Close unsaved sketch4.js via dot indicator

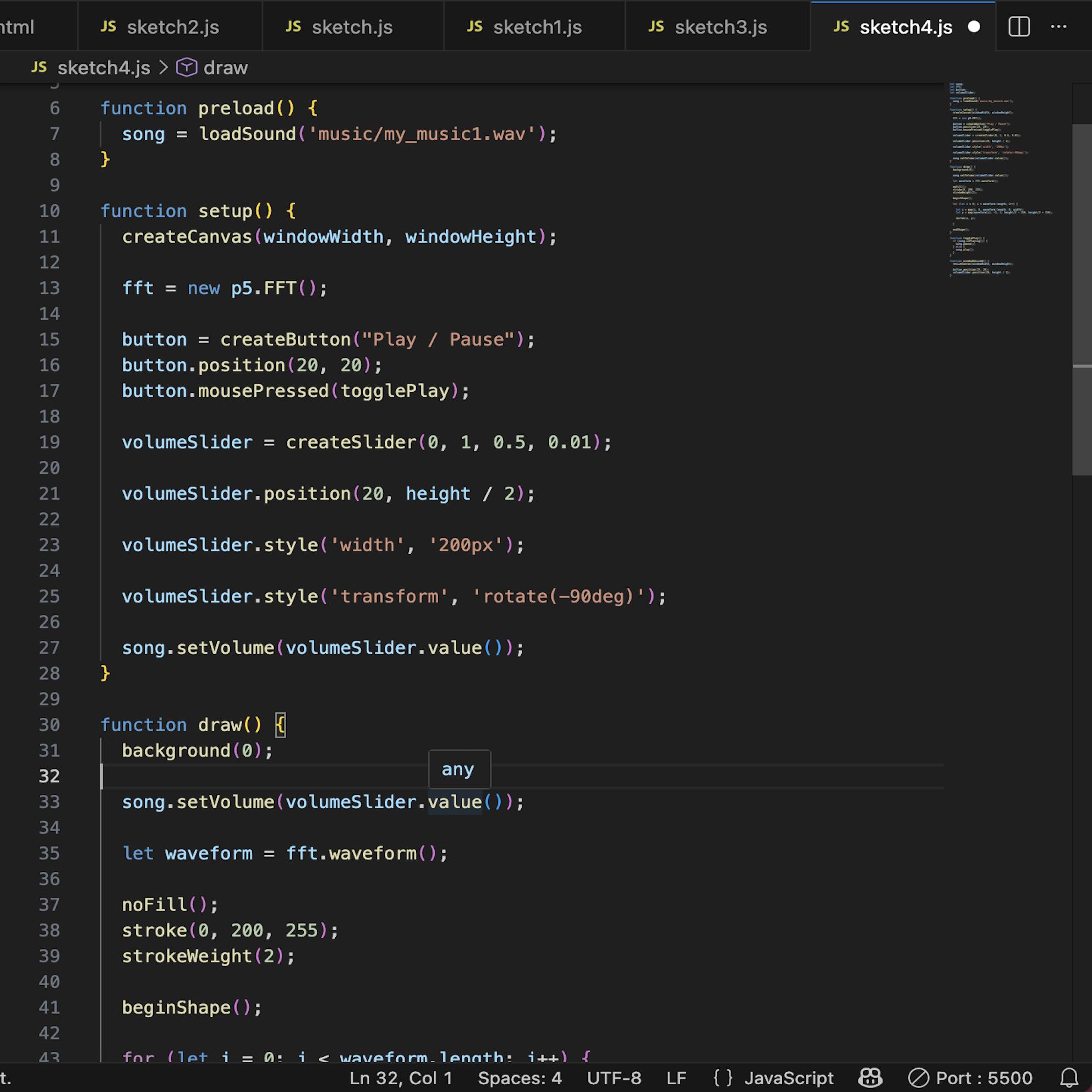pos(974,26)
